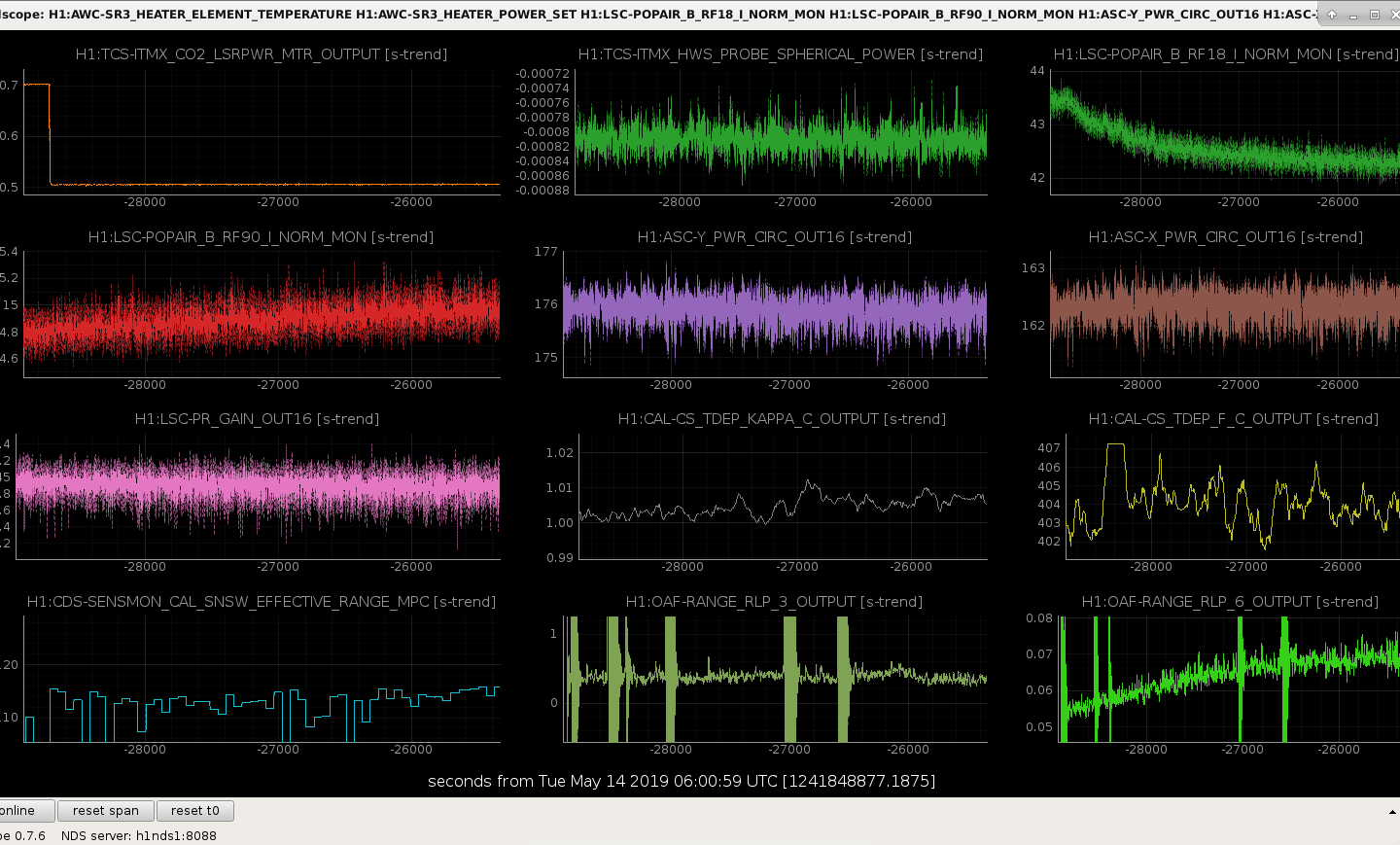Maximize the ndscope window
Viewport: 1400px width, 845px height.
(x=1374, y=15)
